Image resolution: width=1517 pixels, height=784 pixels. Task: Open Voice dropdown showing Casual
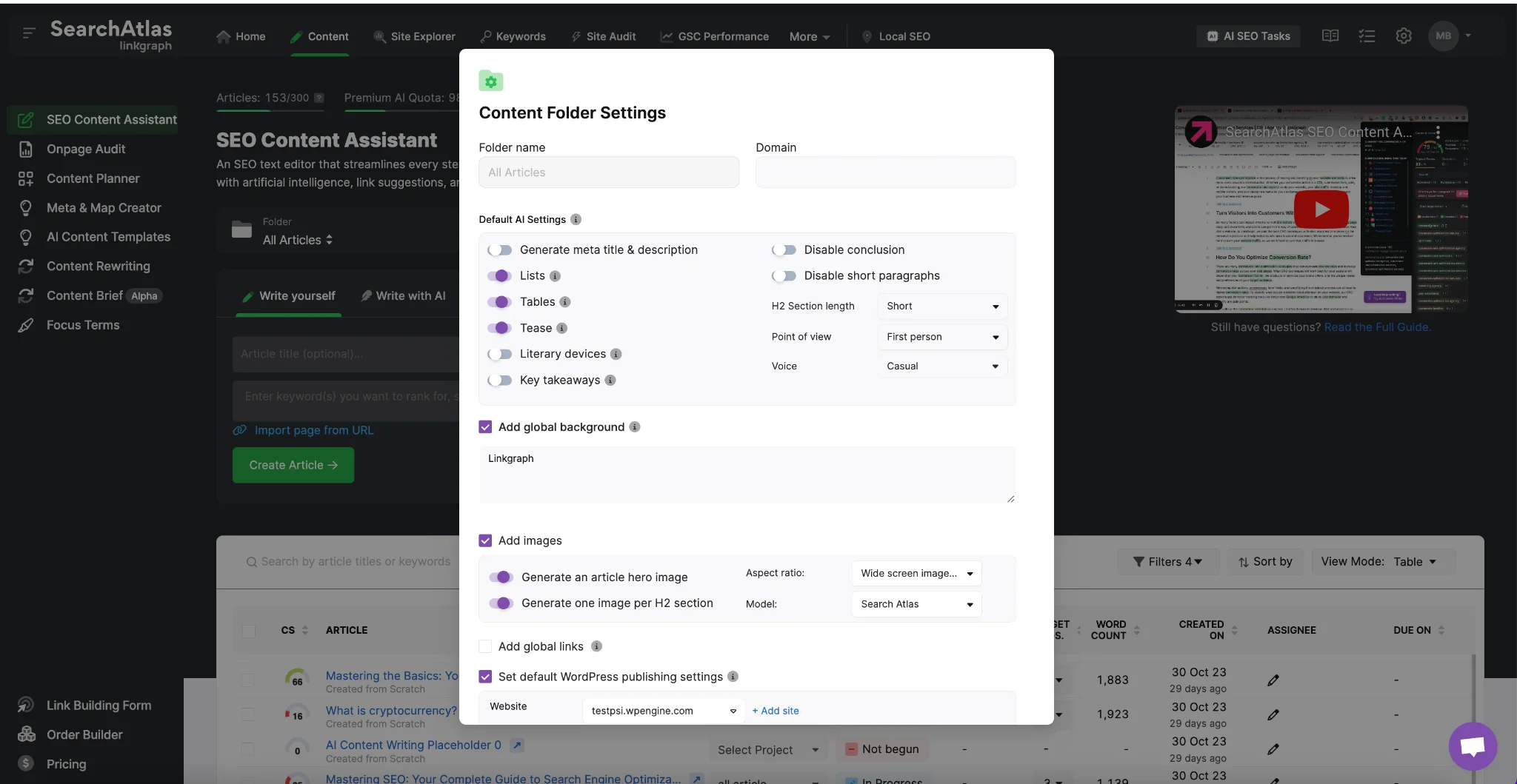(x=942, y=366)
